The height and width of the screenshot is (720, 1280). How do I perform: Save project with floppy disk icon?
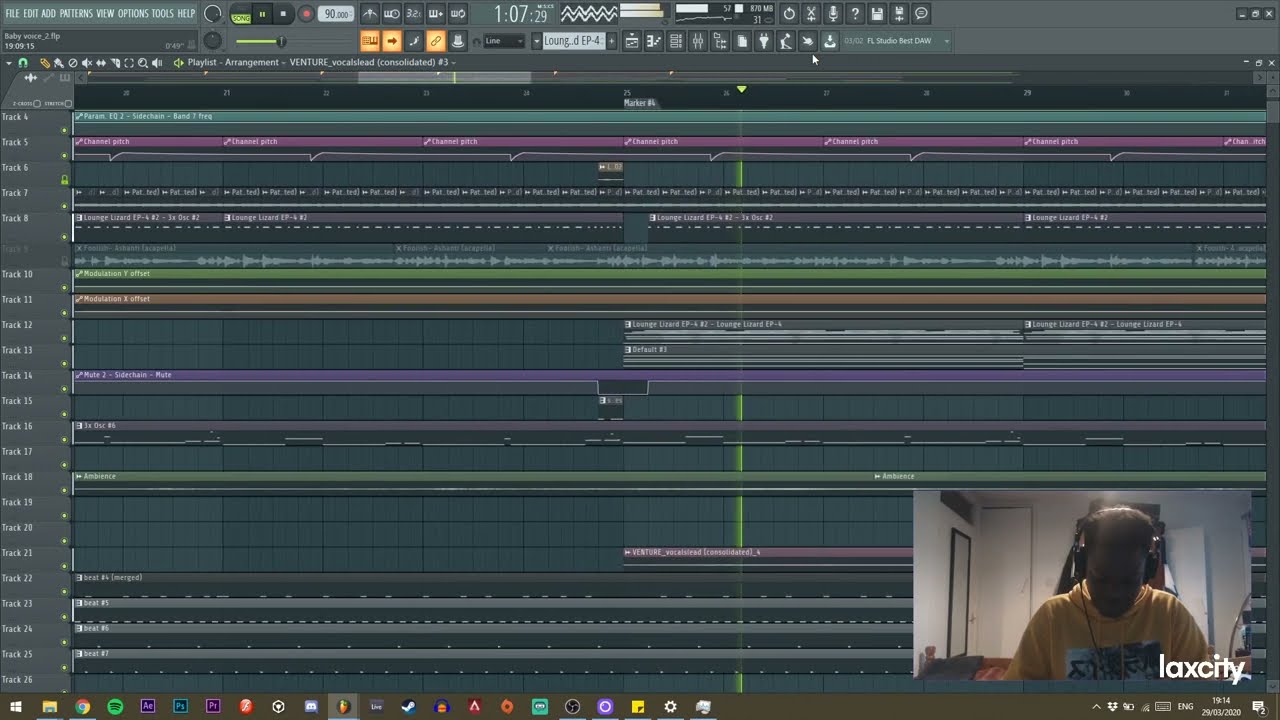click(x=877, y=14)
